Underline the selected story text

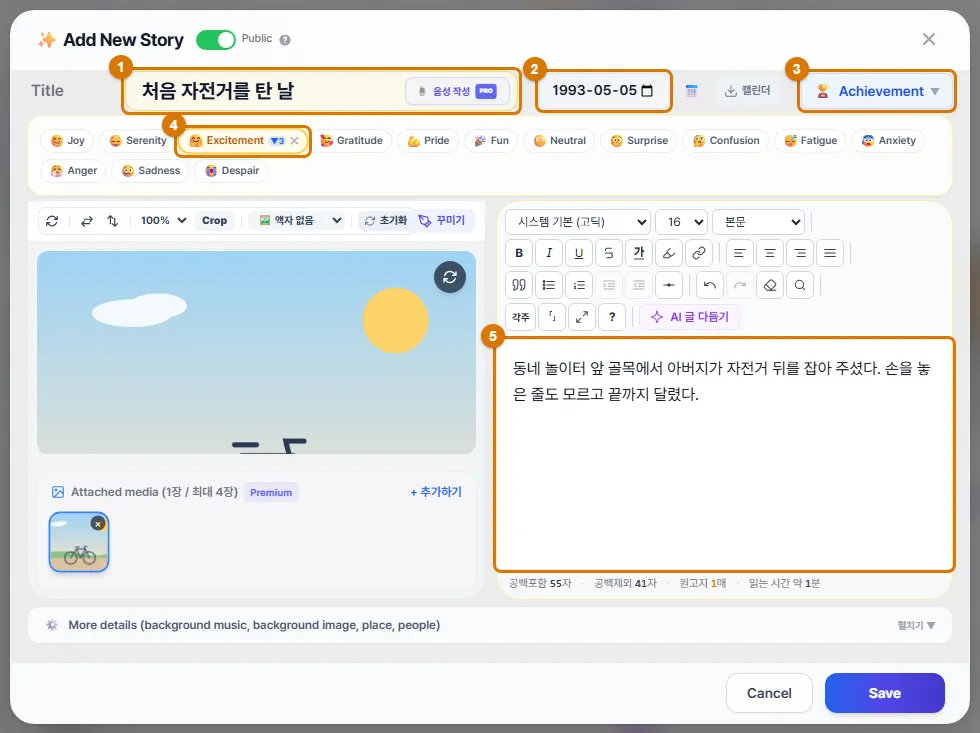point(579,253)
